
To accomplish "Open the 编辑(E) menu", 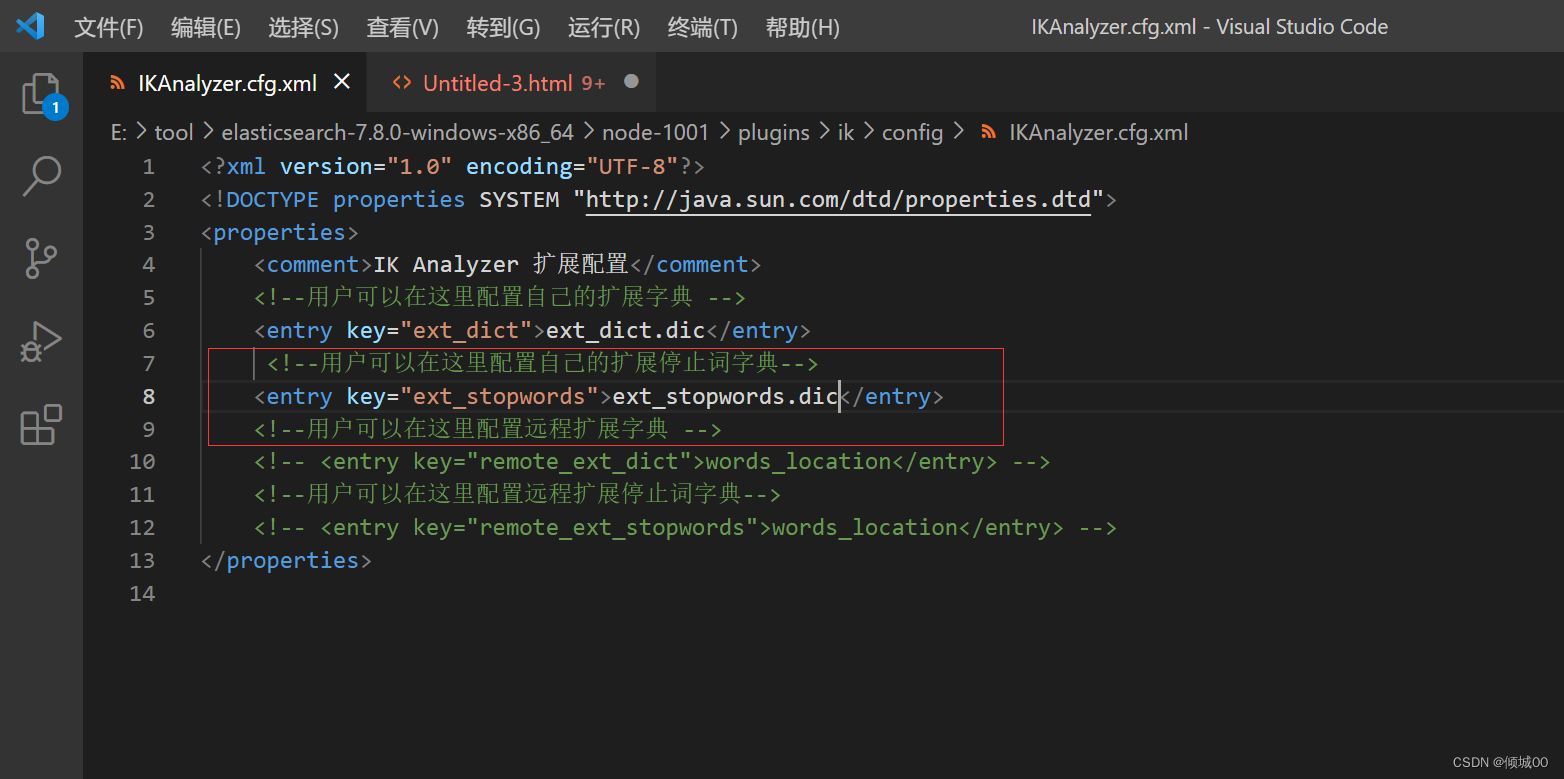I will click(x=206, y=27).
